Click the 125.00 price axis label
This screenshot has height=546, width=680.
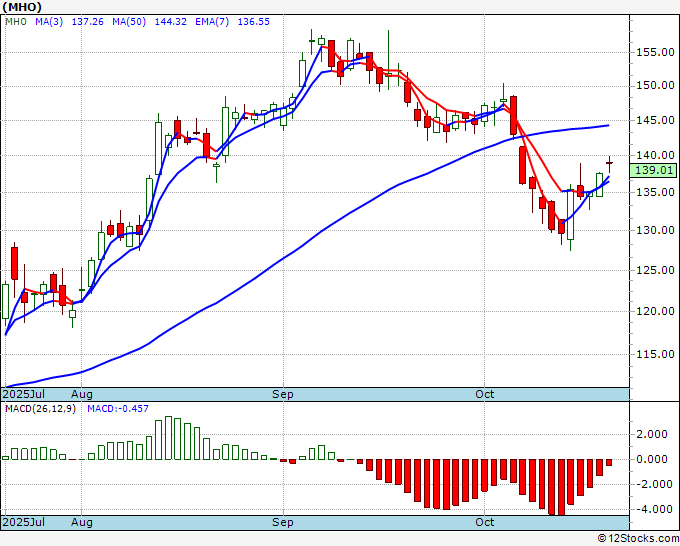click(655, 270)
